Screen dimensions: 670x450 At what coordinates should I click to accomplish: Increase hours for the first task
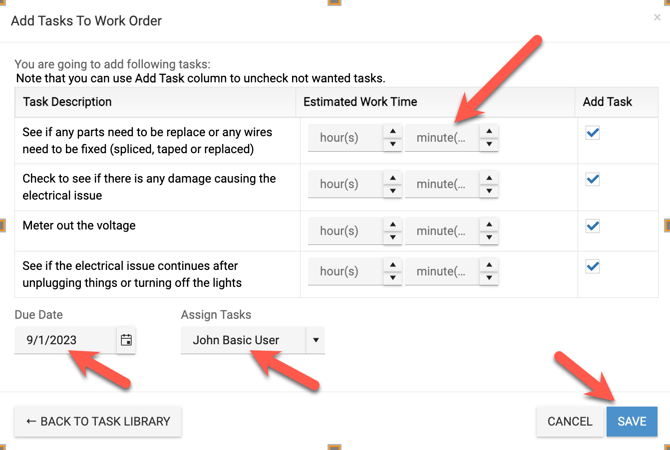point(393,131)
